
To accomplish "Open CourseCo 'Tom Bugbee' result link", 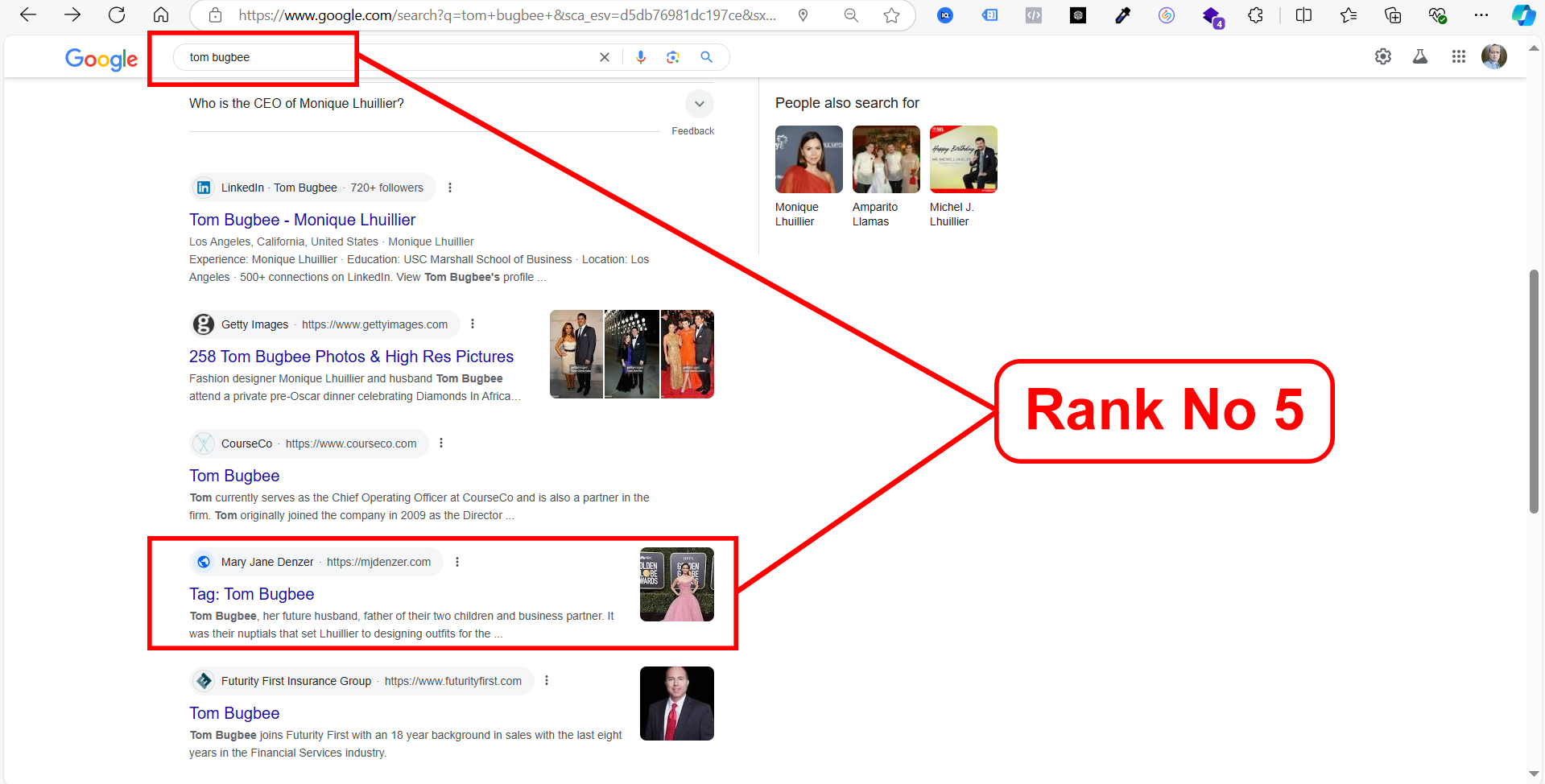I will tap(234, 476).
